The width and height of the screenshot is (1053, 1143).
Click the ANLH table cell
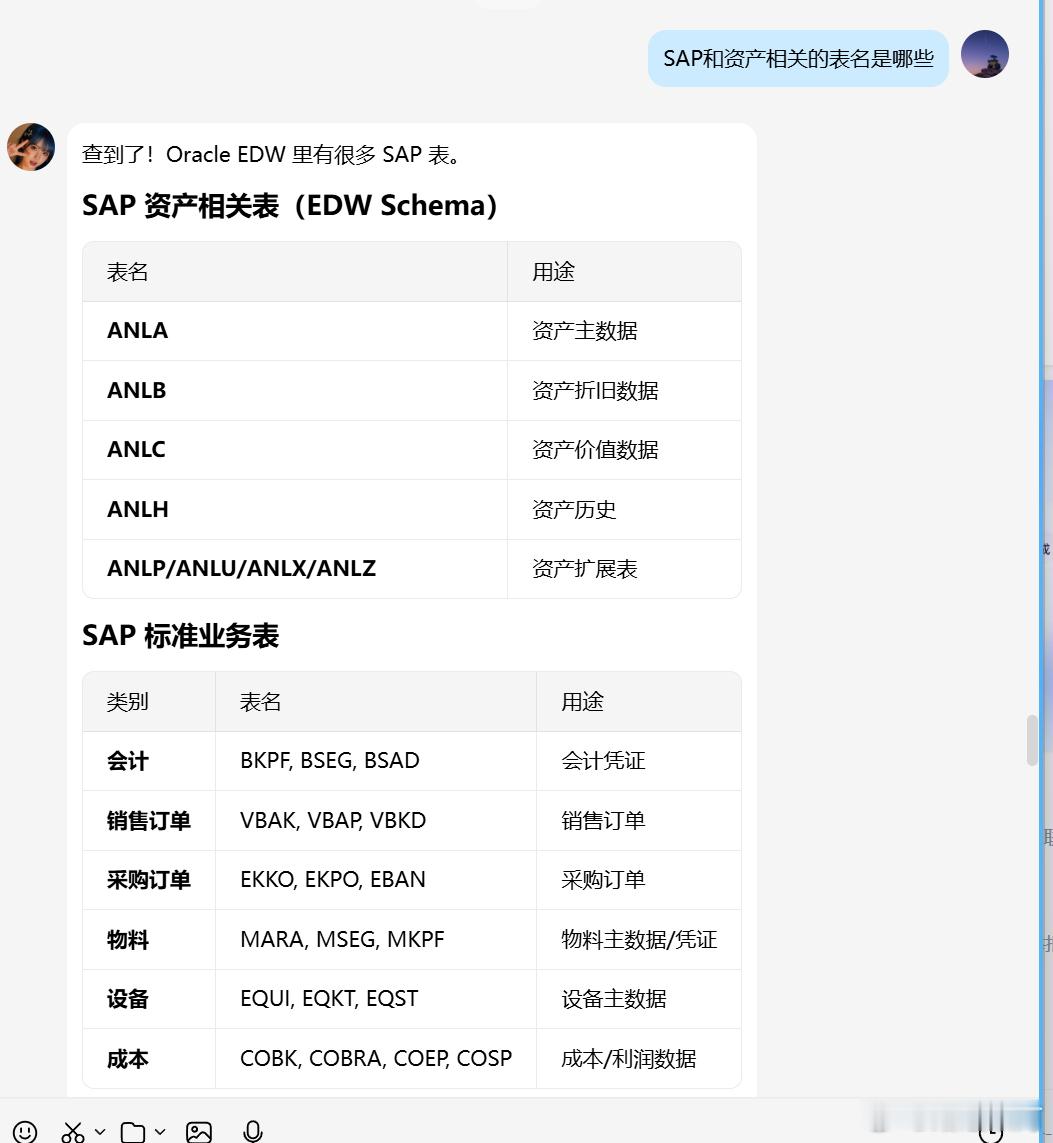(x=294, y=510)
